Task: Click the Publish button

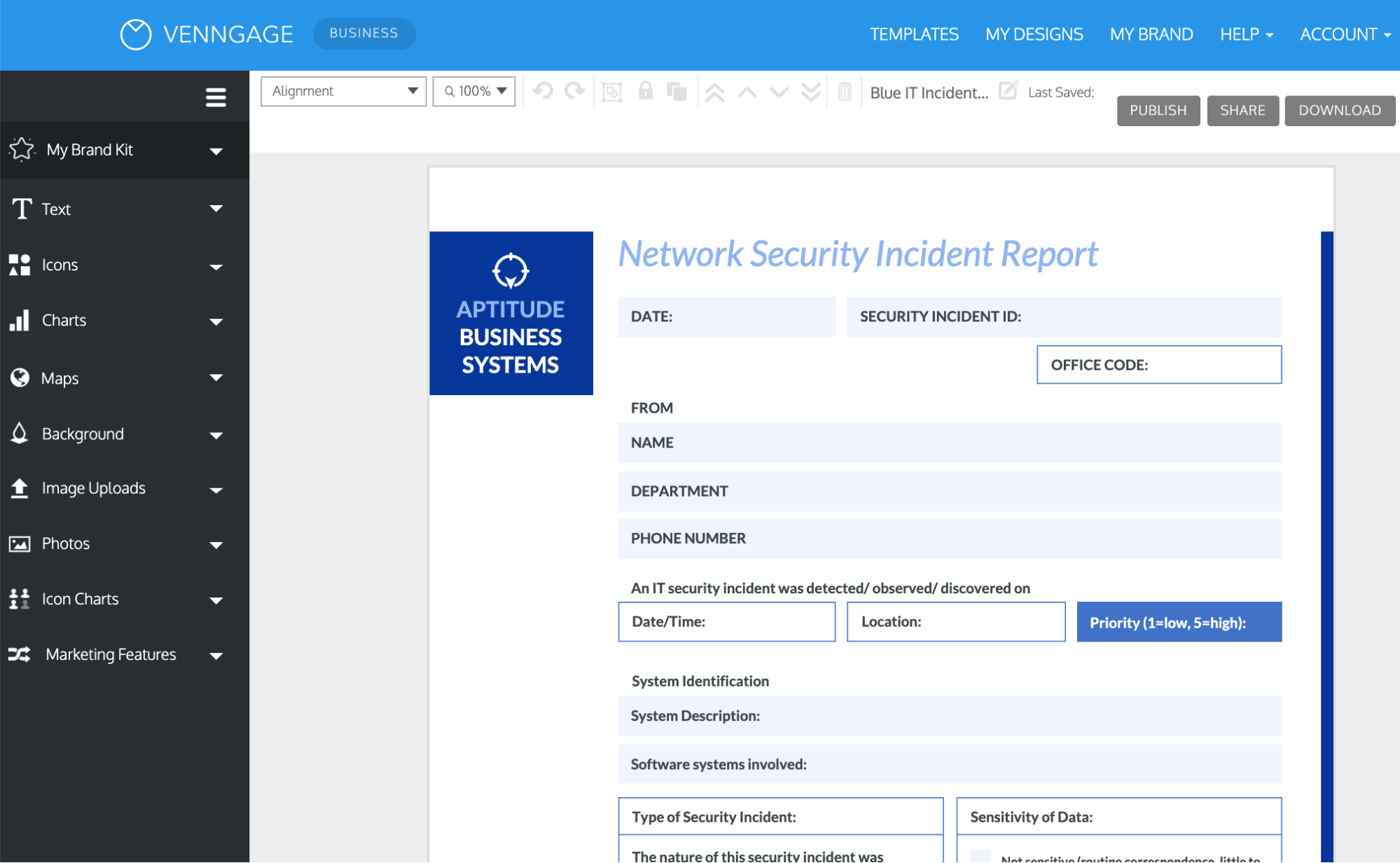Action: coord(1158,111)
